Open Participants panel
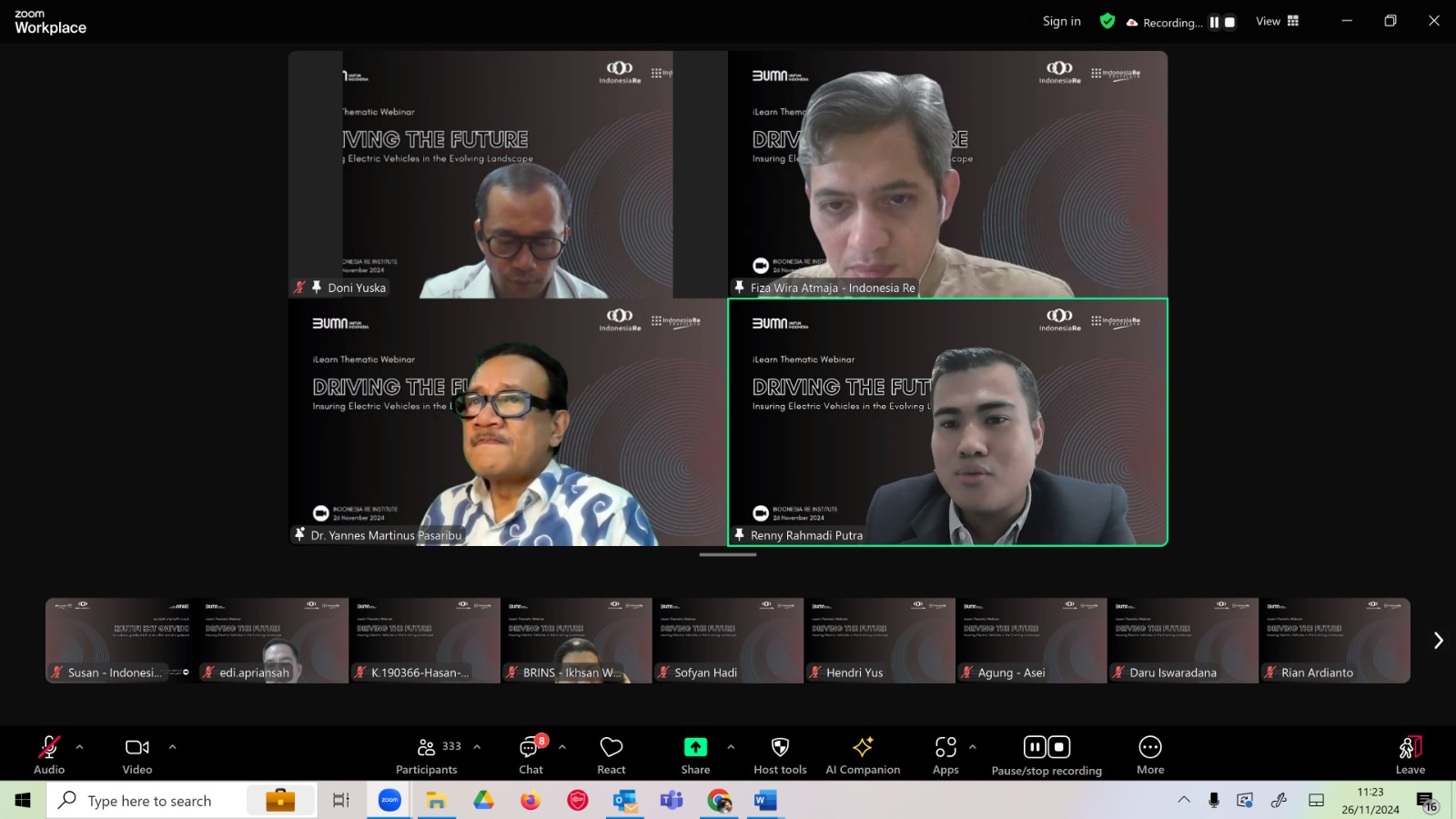Image resolution: width=1456 pixels, height=819 pixels. click(427, 754)
